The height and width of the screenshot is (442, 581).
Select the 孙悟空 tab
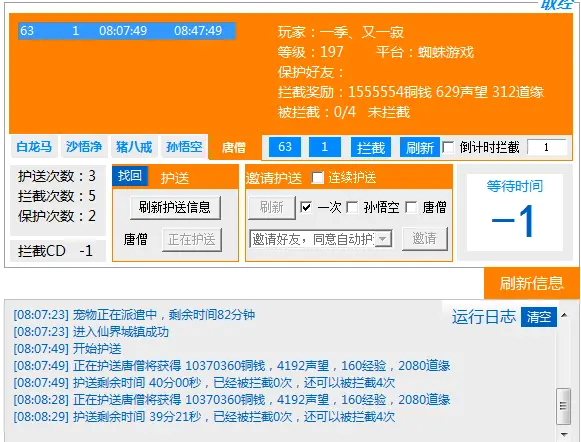[184, 147]
